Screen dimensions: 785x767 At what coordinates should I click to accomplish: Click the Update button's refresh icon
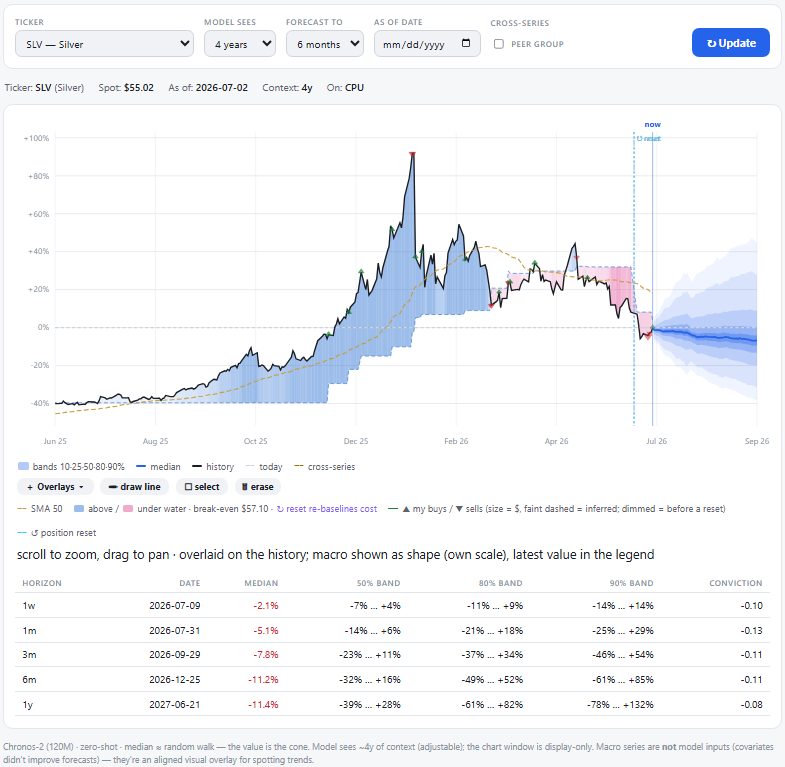pyautogui.click(x=711, y=44)
